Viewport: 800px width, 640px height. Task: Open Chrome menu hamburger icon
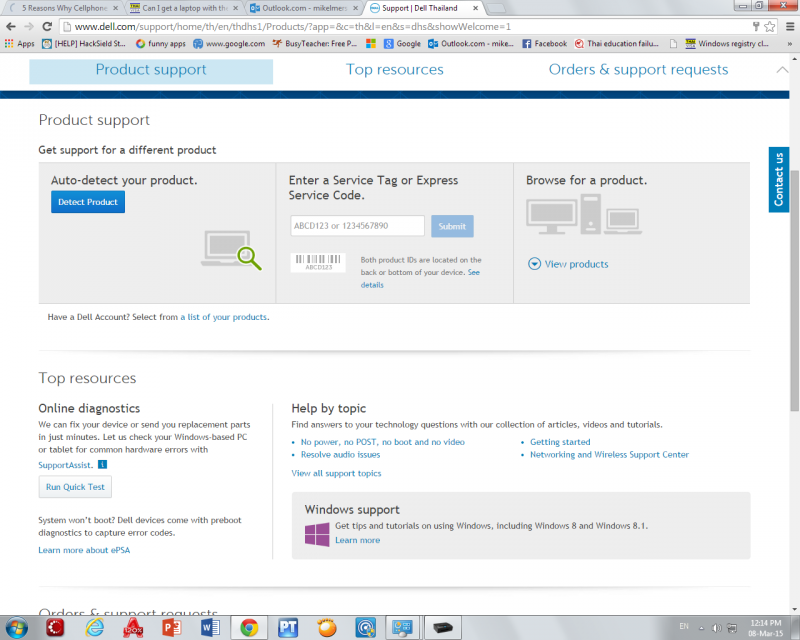[790, 27]
